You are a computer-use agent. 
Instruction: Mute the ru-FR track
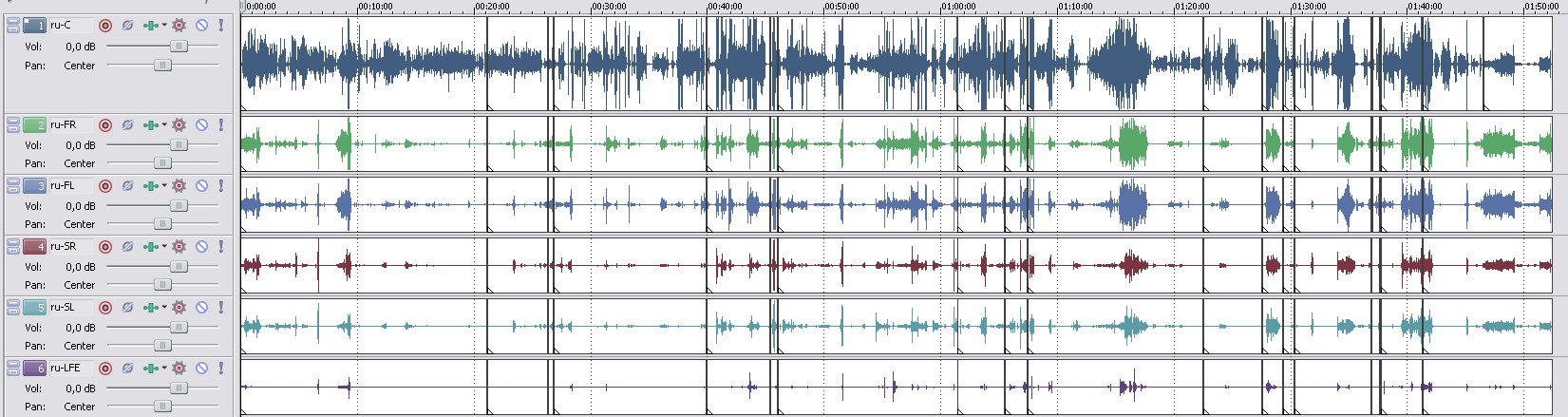point(201,124)
